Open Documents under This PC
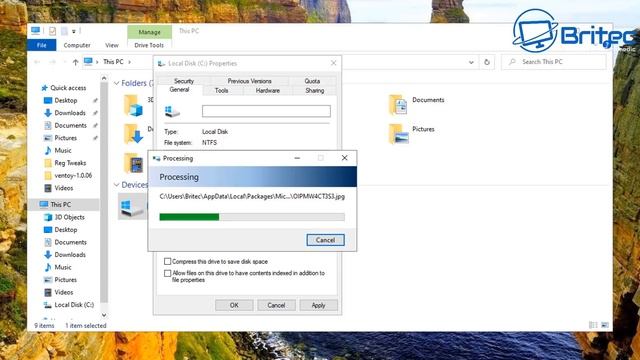Image resolution: width=640 pixels, height=360 pixels. tap(65, 242)
